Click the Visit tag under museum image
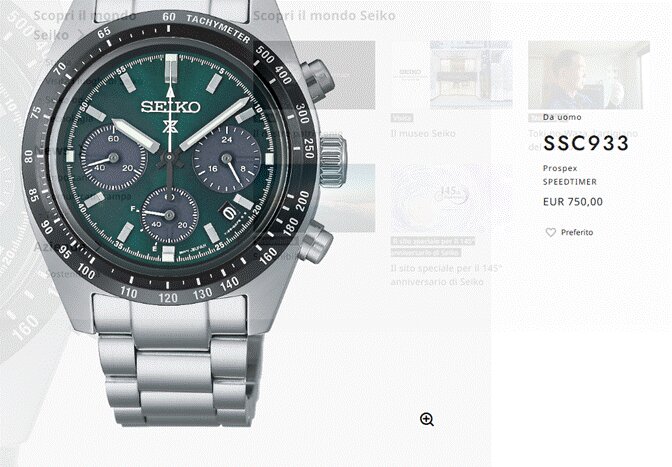Screen dimensions: 672x467 pyautogui.click(x=402, y=117)
